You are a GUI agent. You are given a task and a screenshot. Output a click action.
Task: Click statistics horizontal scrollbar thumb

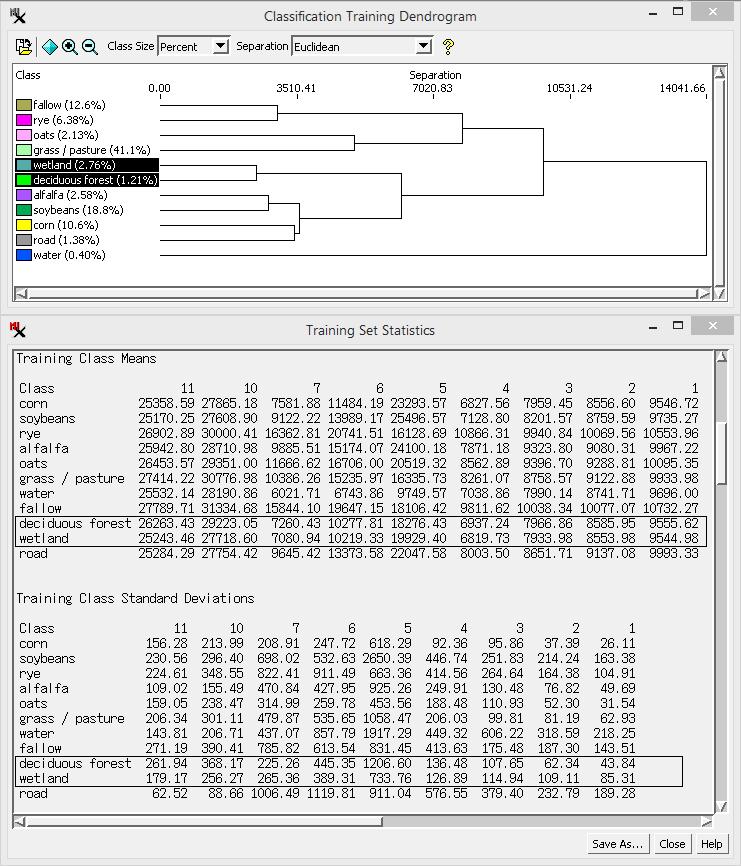click(204, 822)
